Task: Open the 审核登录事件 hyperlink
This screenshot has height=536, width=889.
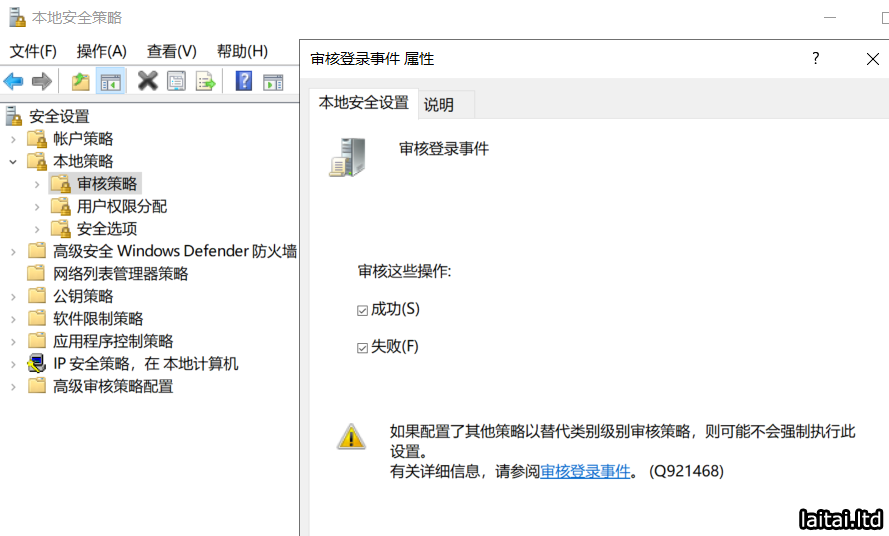Action: pos(586,470)
